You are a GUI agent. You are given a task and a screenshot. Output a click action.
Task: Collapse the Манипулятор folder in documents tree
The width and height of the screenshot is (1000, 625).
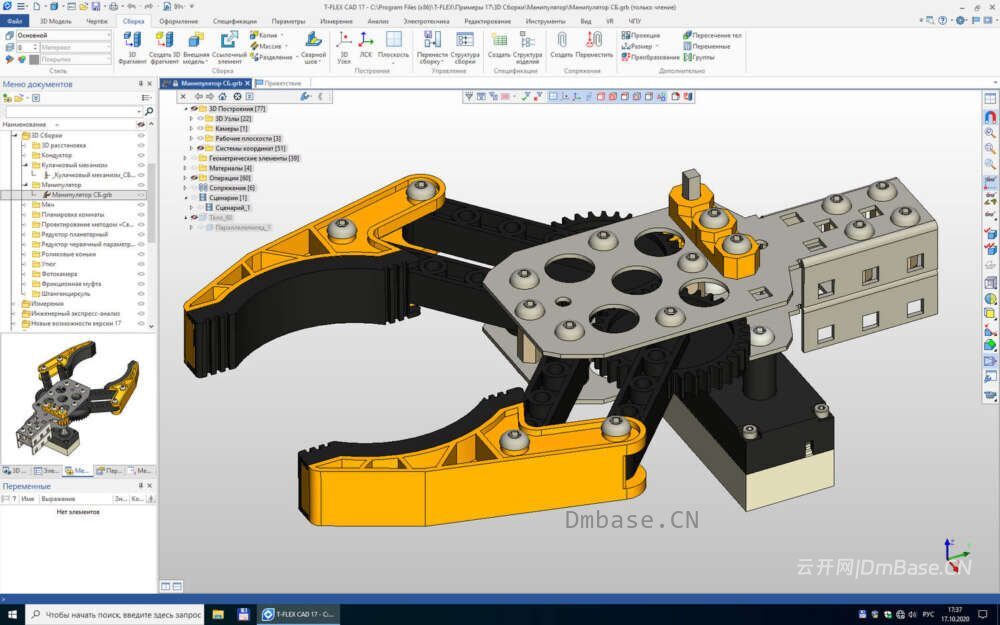pyautogui.click(x=26, y=185)
